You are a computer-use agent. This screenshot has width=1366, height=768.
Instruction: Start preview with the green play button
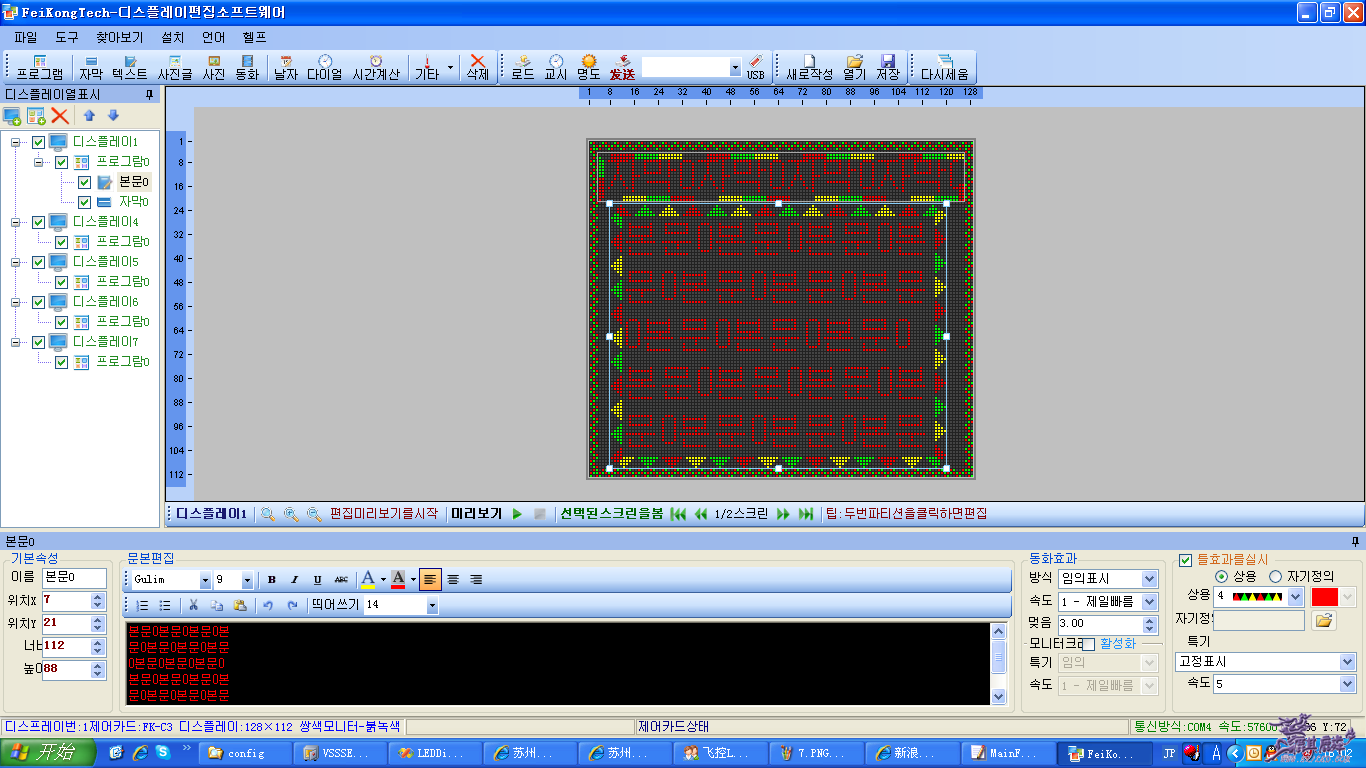click(517, 514)
